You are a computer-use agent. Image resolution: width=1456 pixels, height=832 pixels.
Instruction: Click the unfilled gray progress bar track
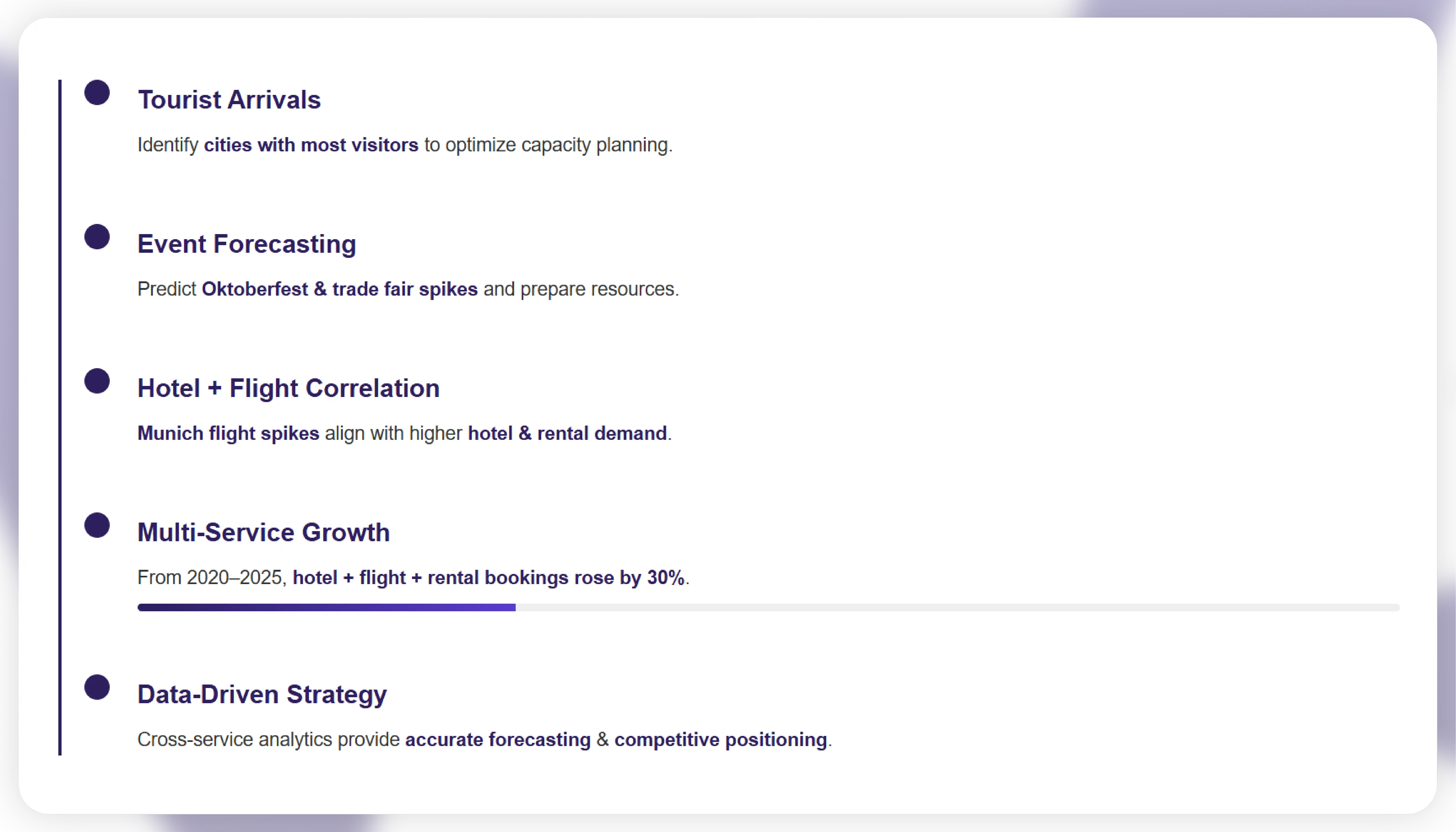[x=958, y=607]
